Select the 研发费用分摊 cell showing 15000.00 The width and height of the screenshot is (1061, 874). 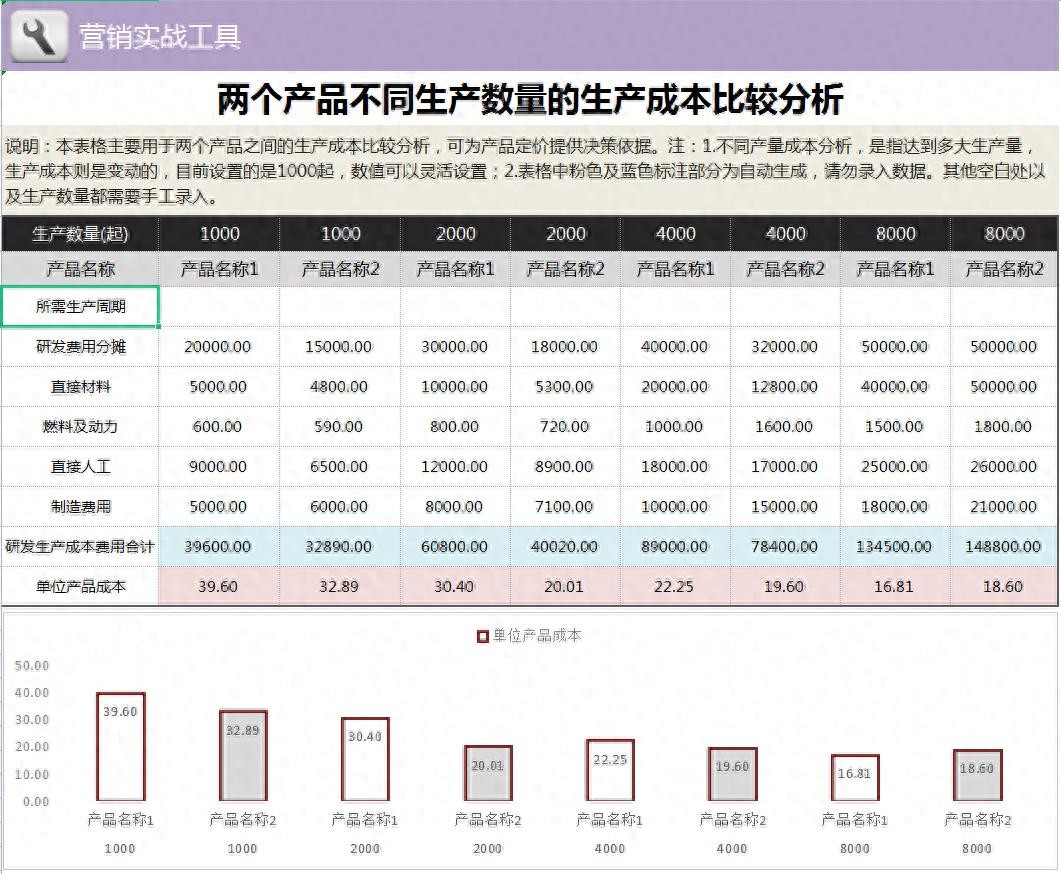339,347
